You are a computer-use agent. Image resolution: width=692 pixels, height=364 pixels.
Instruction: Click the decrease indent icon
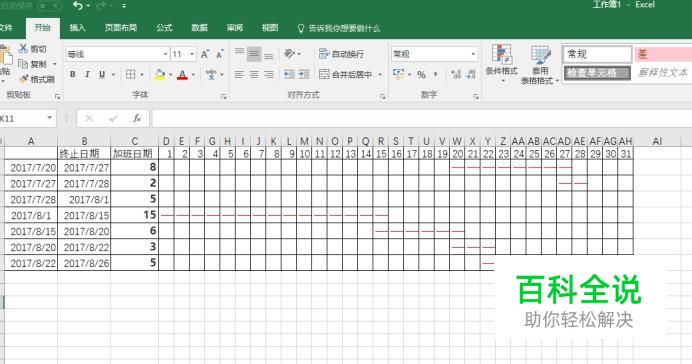click(289, 74)
